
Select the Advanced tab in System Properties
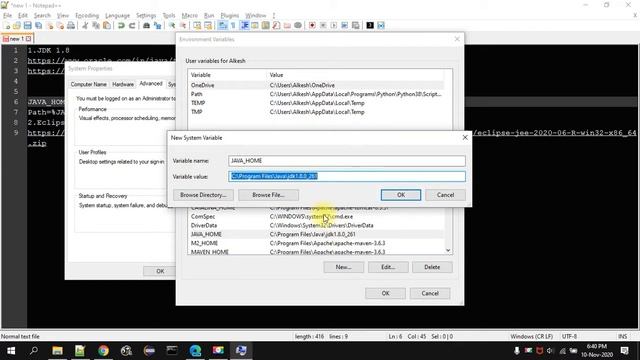[151, 83]
